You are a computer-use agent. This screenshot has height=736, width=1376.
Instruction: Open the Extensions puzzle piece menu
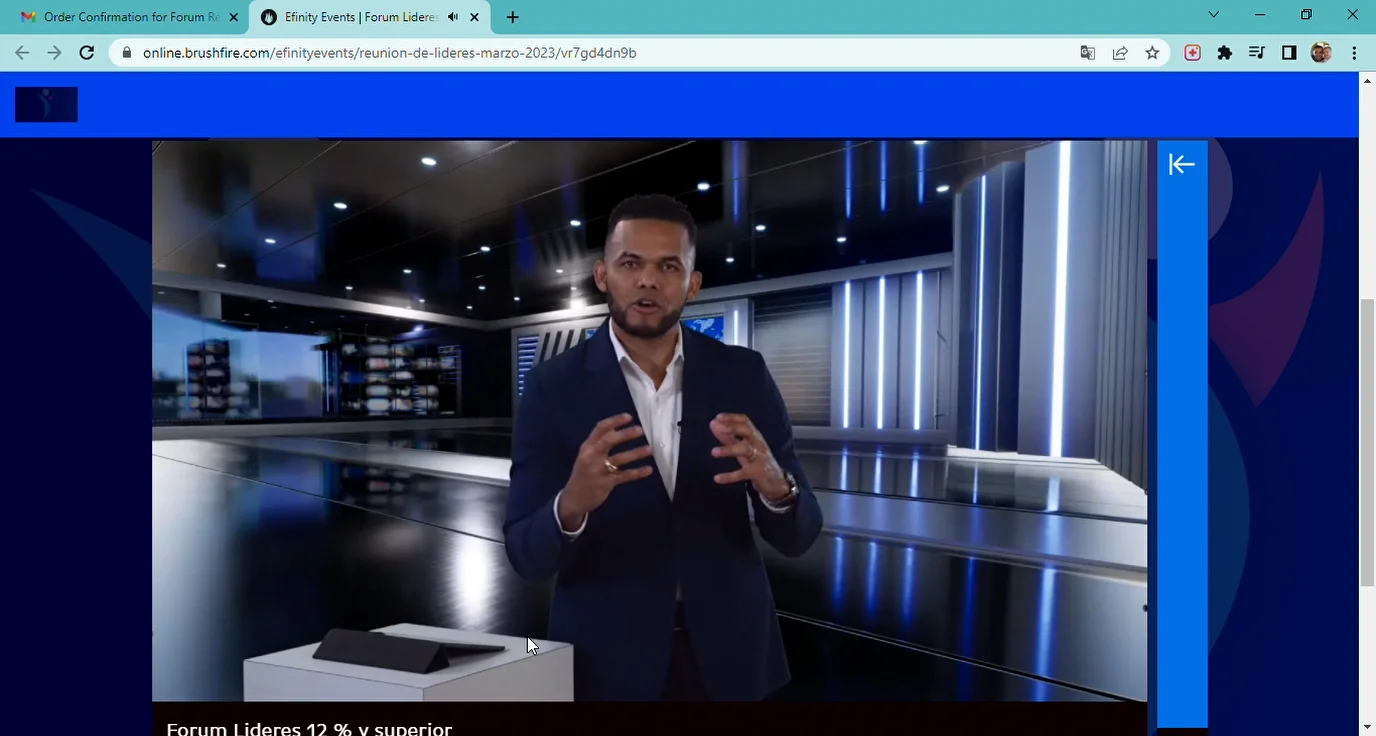(x=1225, y=53)
